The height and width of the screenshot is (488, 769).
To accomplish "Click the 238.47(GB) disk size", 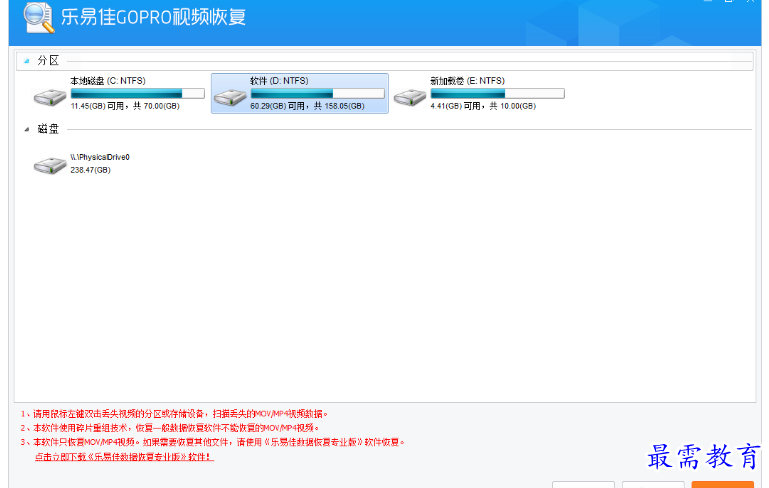I will (x=90, y=170).
